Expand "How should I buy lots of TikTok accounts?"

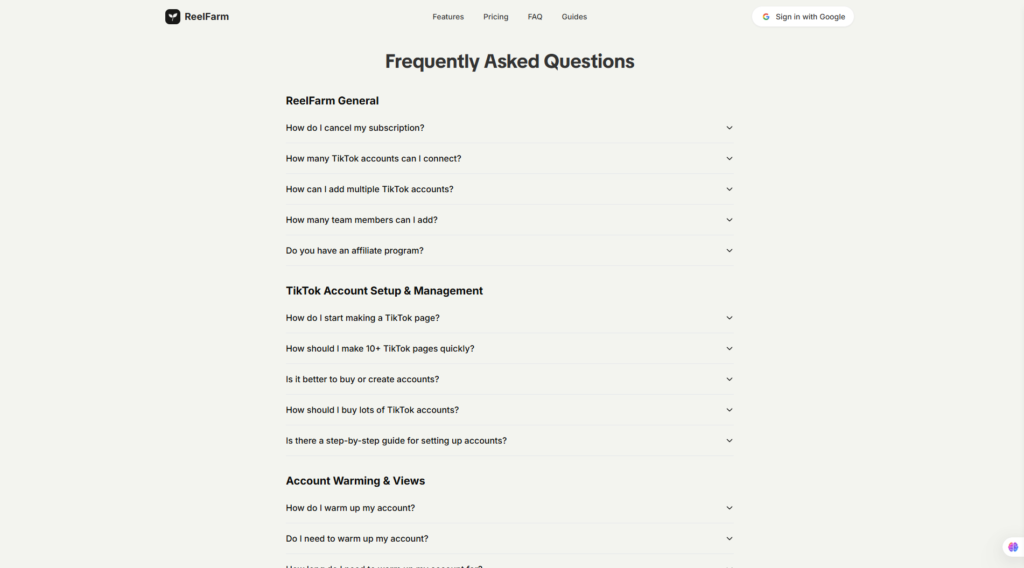(509, 410)
